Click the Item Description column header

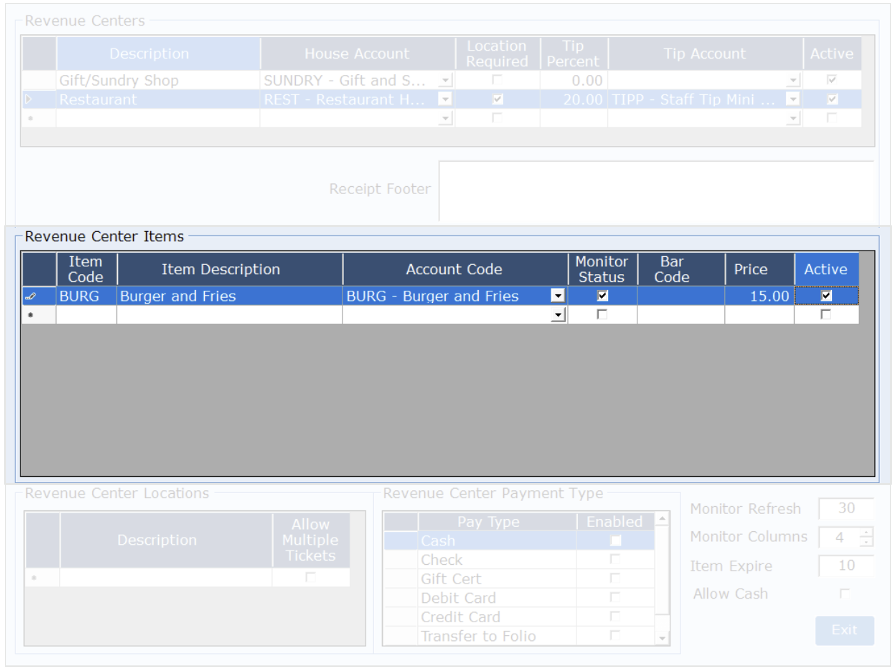click(229, 269)
